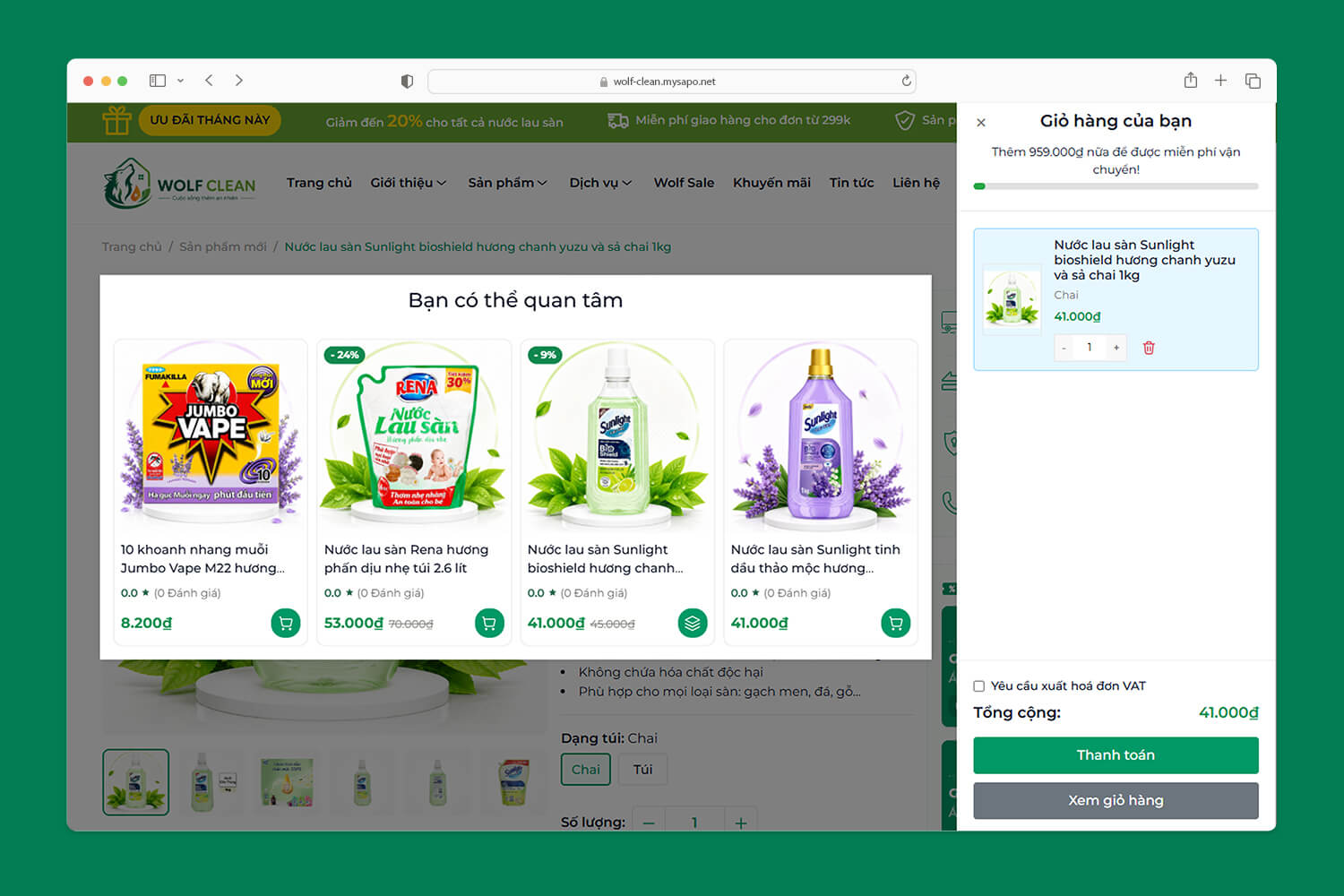Screen dimensions: 1344x896
Task: Open the cart item's product title link
Action: [1144, 260]
